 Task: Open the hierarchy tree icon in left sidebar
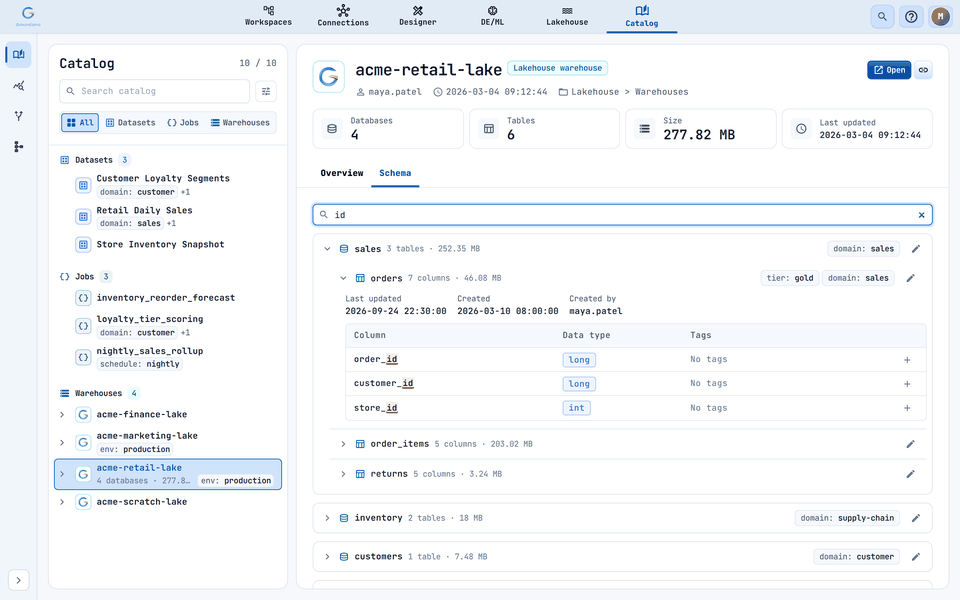18,146
